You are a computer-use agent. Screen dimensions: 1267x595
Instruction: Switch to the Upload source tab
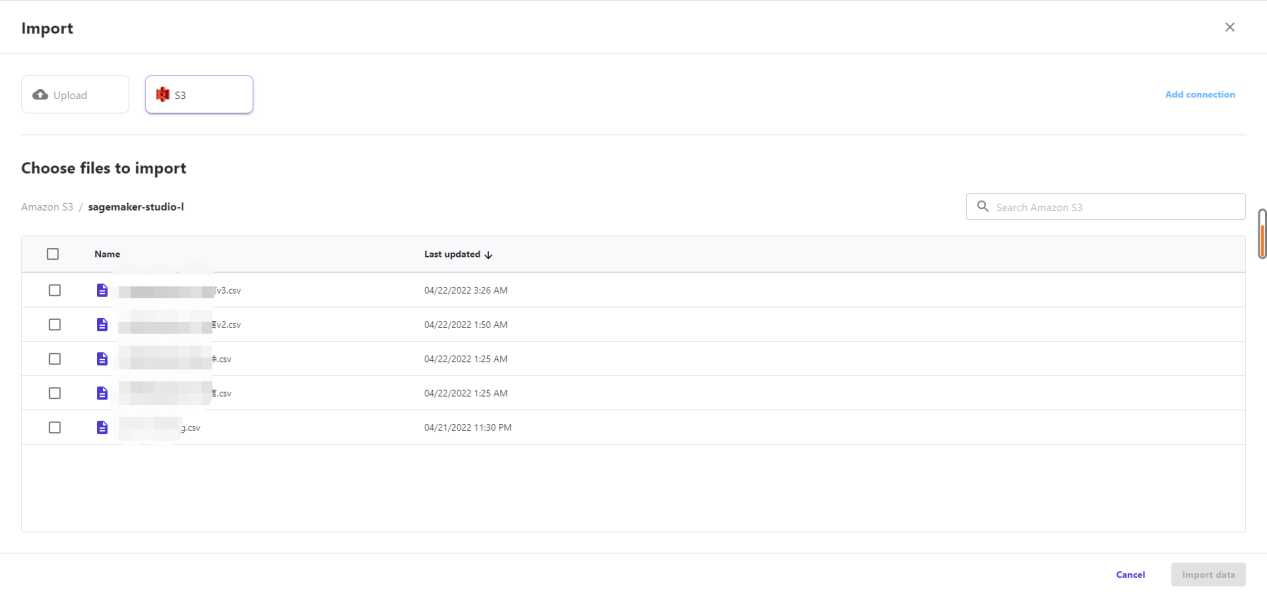click(x=75, y=95)
